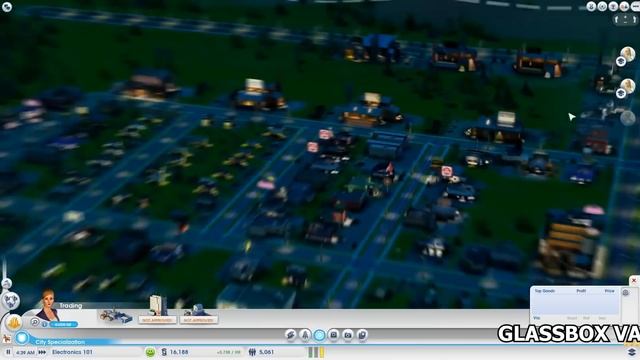The height and width of the screenshot is (360, 640).
Task: Open the RCI demand bars
Action: pos(316,352)
